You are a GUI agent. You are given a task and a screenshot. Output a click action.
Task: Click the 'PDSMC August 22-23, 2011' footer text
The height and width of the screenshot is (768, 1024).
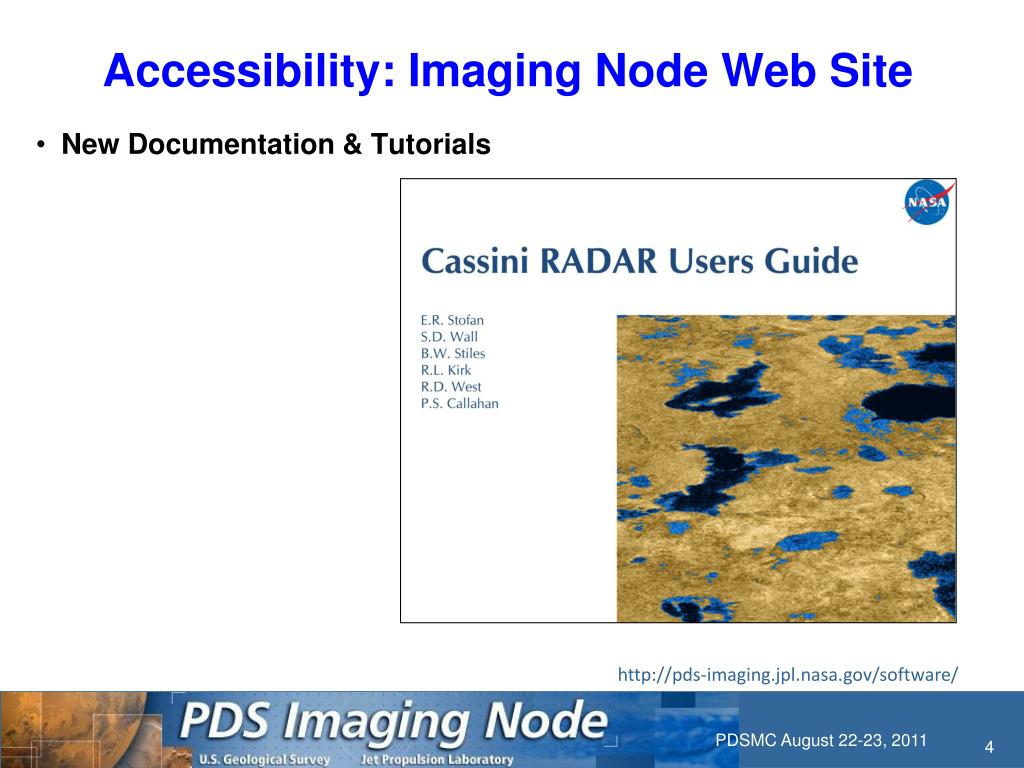(821, 741)
